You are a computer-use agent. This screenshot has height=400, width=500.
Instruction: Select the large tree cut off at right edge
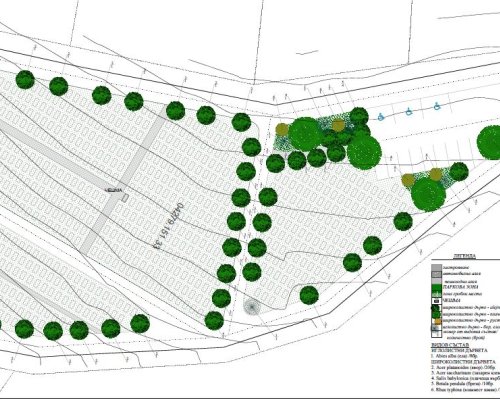489,143
